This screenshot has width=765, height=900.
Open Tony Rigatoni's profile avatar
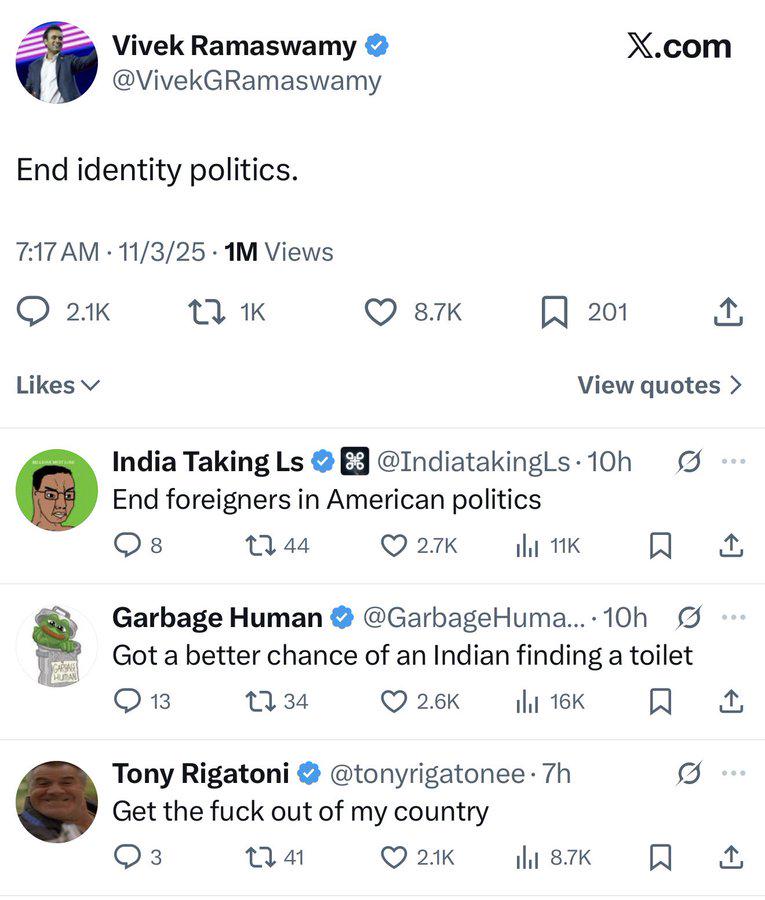point(56,801)
